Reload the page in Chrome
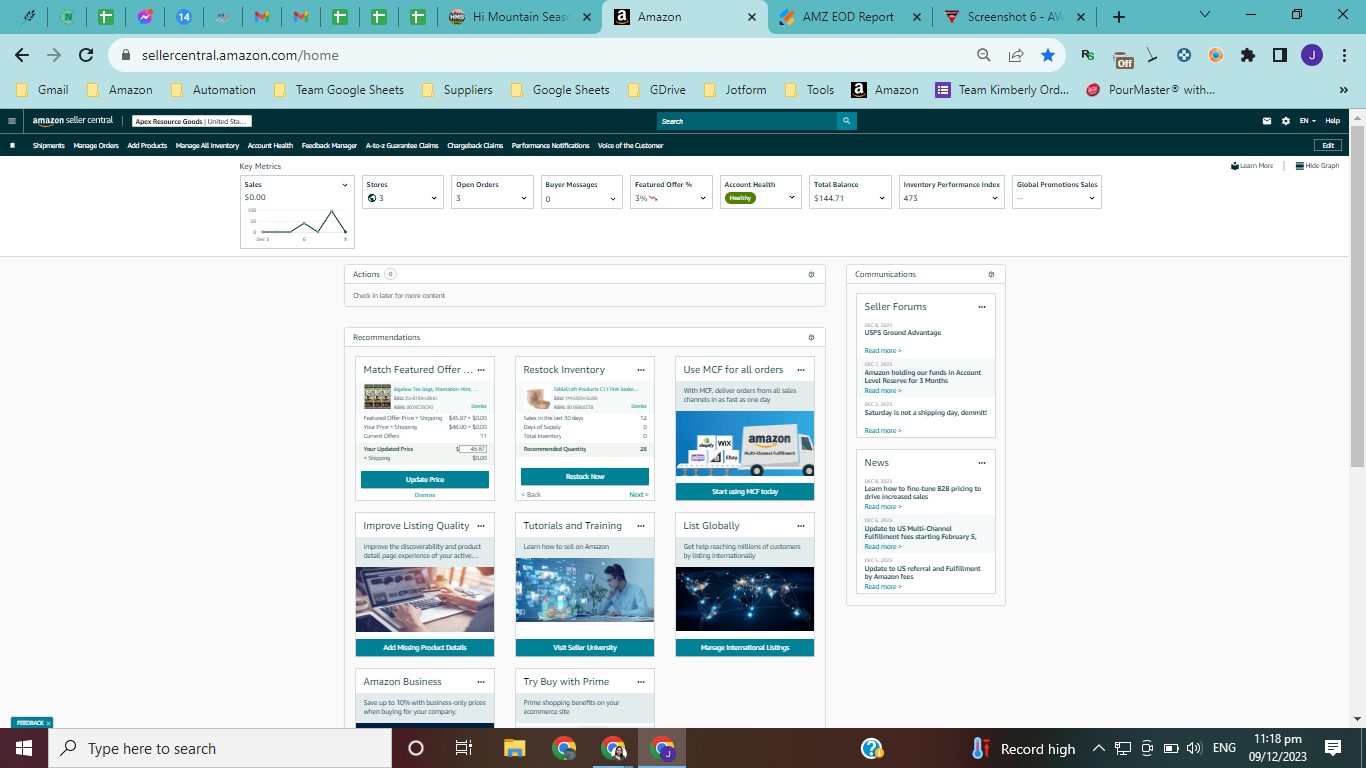This screenshot has height=768, width=1366. [86, 56]
